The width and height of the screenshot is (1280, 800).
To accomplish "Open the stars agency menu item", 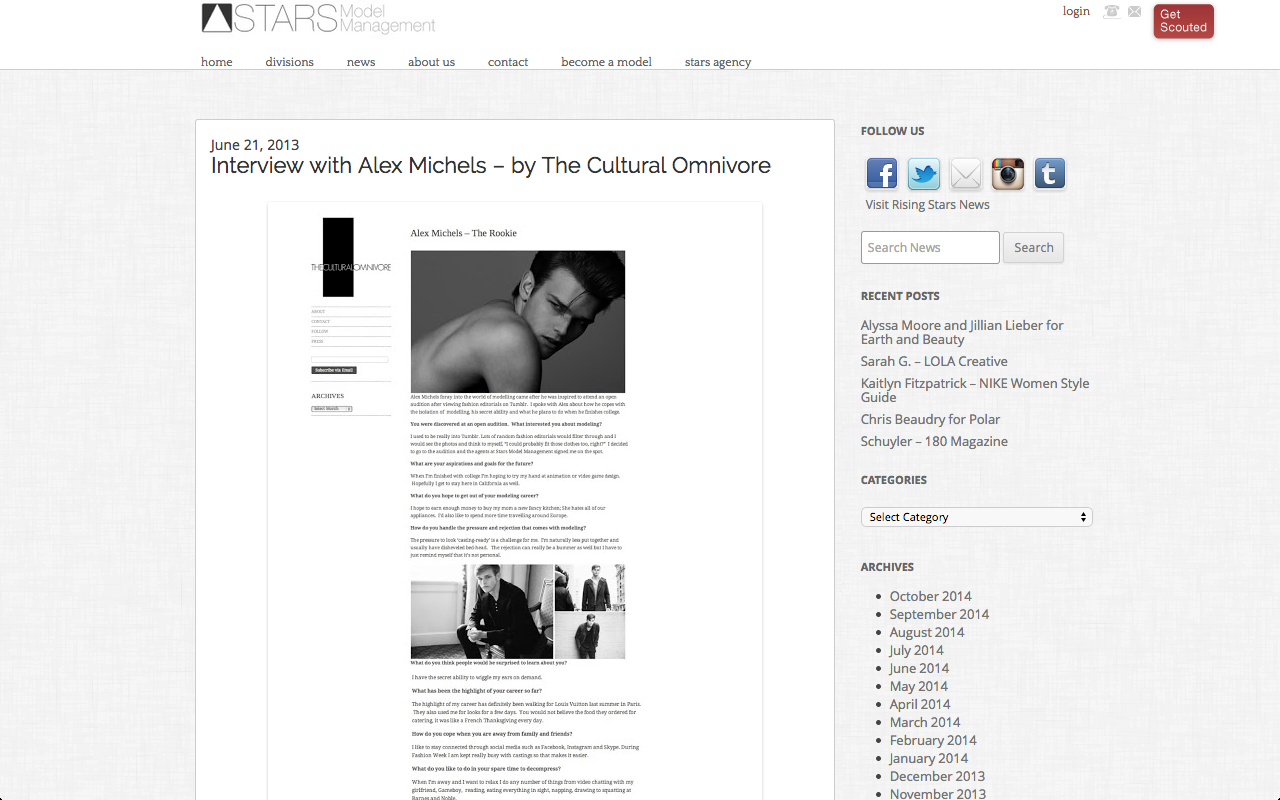I will [717, 62].
